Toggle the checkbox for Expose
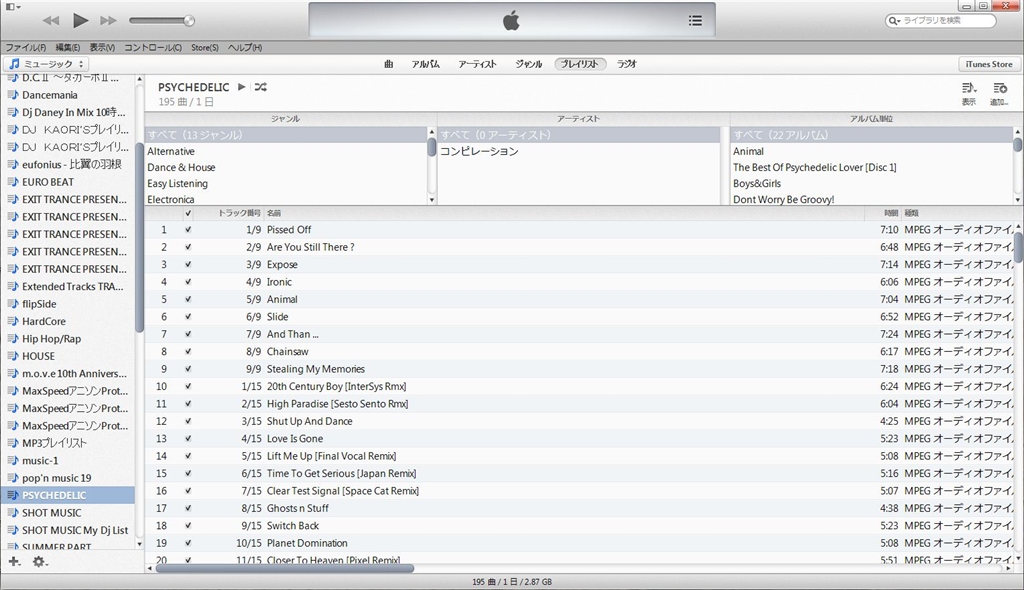Image resolution: width=1024 pixels, height=590 pixels. [x=188, y=265]
